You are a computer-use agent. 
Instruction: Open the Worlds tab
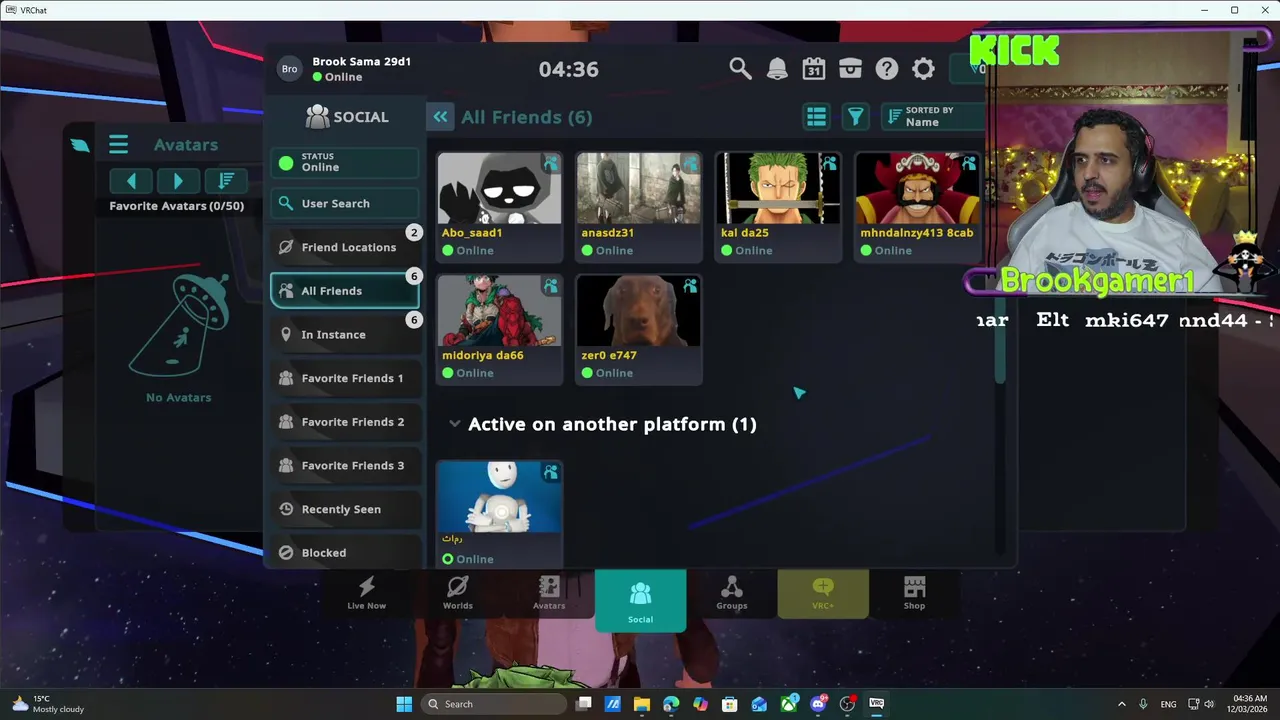pyautogui.click(x=458, y=593)
